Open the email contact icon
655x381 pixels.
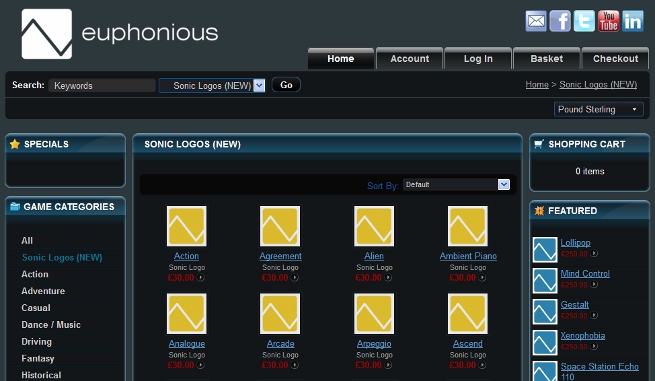pos(536,21)
